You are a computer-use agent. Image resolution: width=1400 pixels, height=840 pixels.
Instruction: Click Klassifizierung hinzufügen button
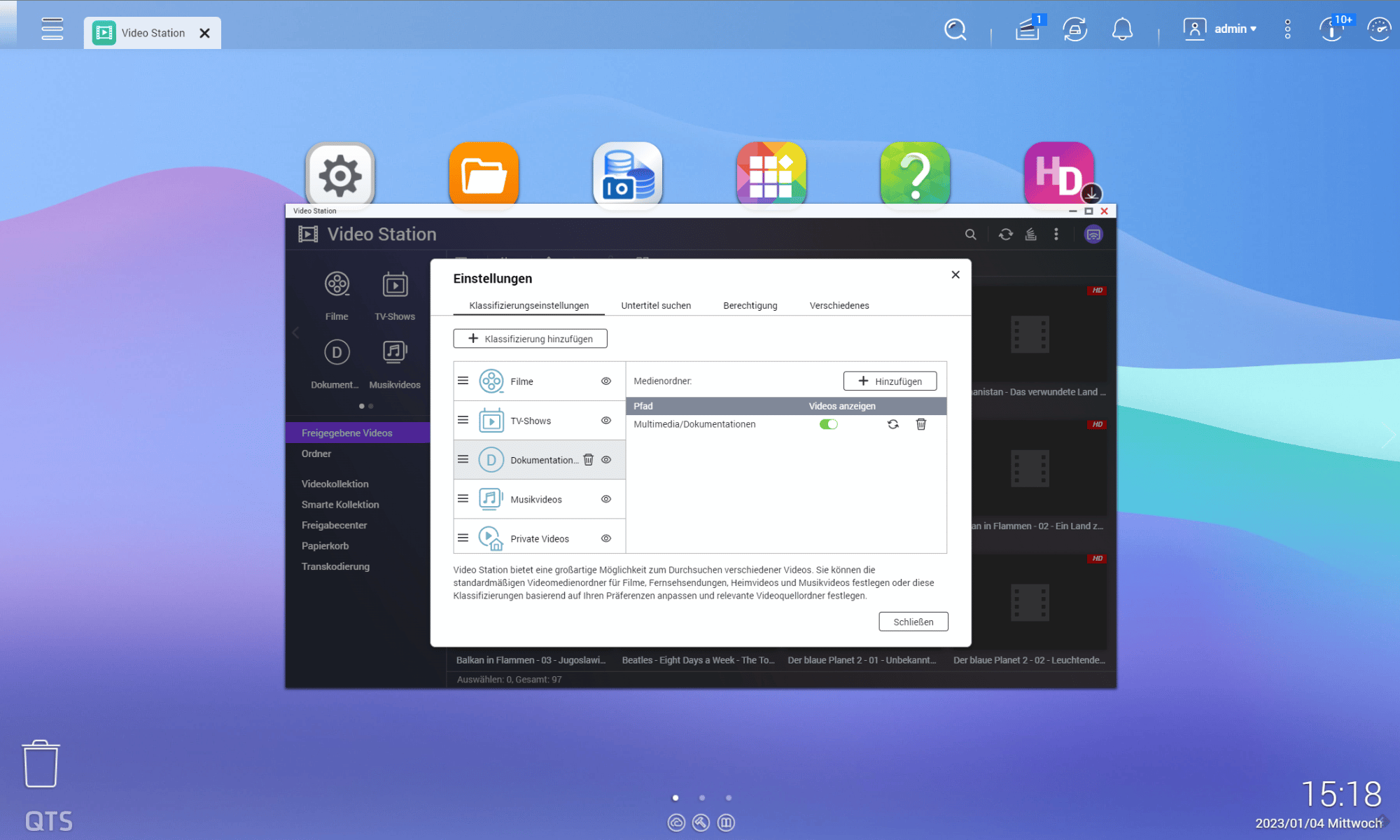[530, 339]
